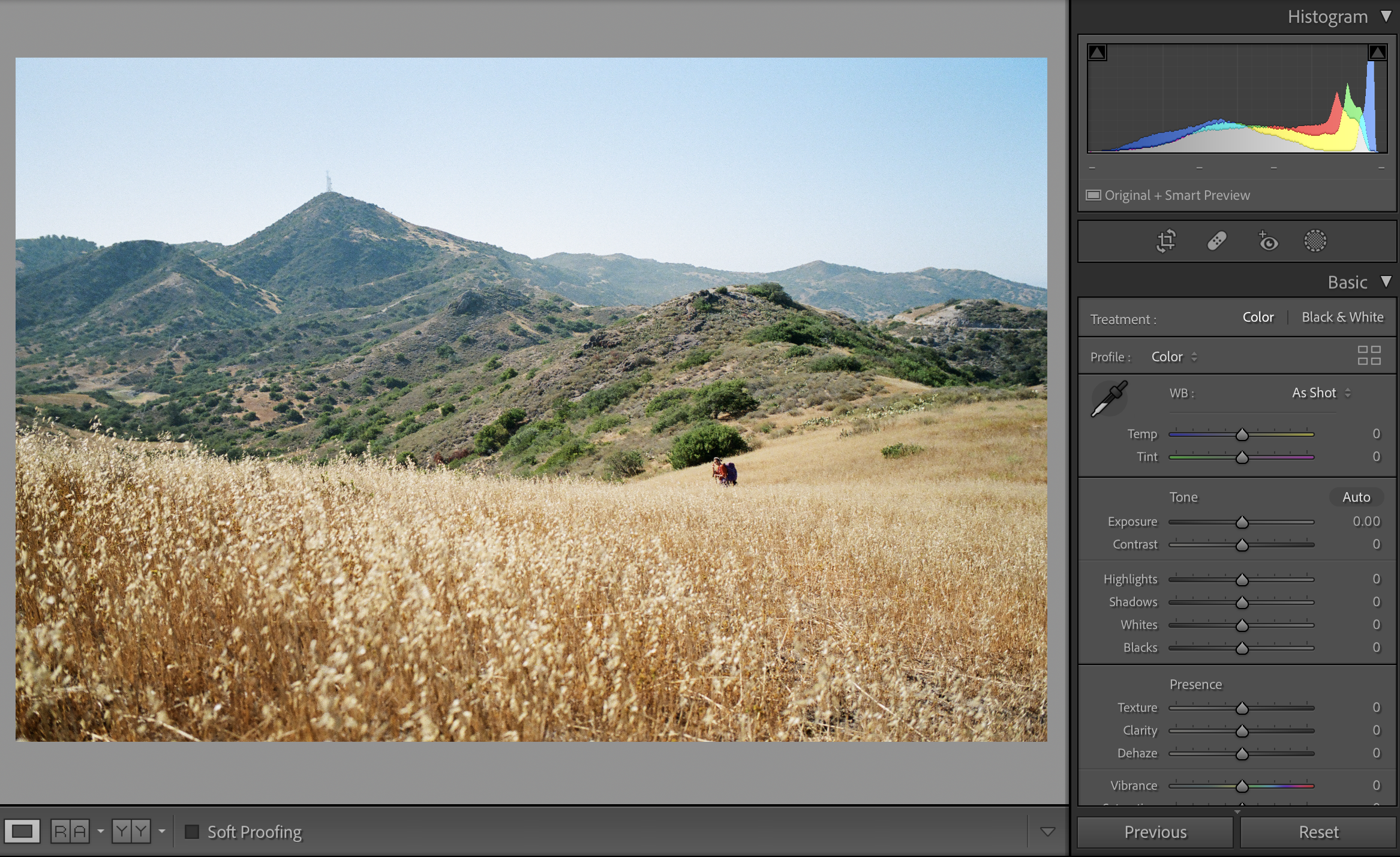Enable the Soft Proofing checkbox

tap(192, 832)
